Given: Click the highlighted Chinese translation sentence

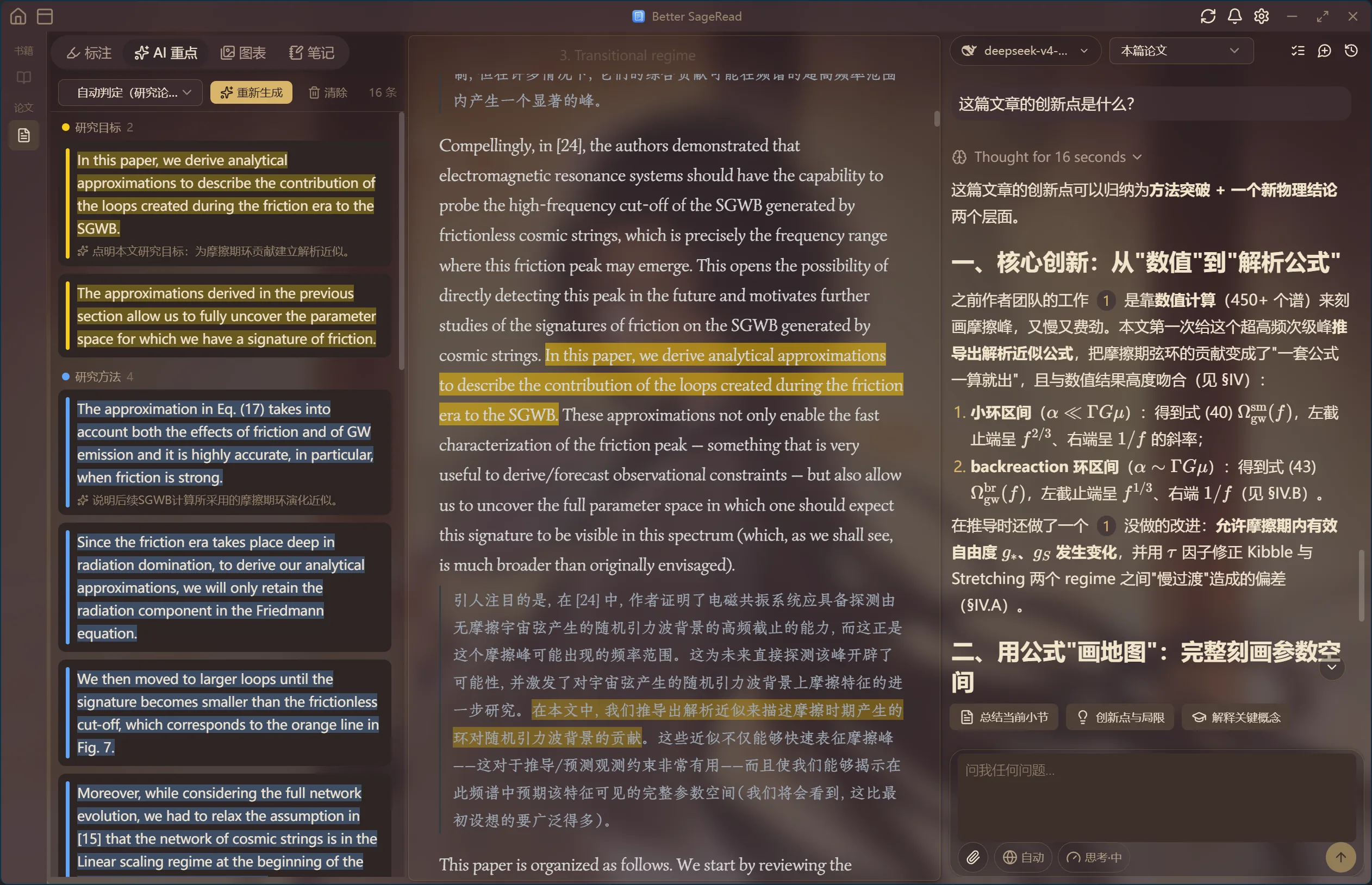Looking at the screenshot, I should (677, 724).
